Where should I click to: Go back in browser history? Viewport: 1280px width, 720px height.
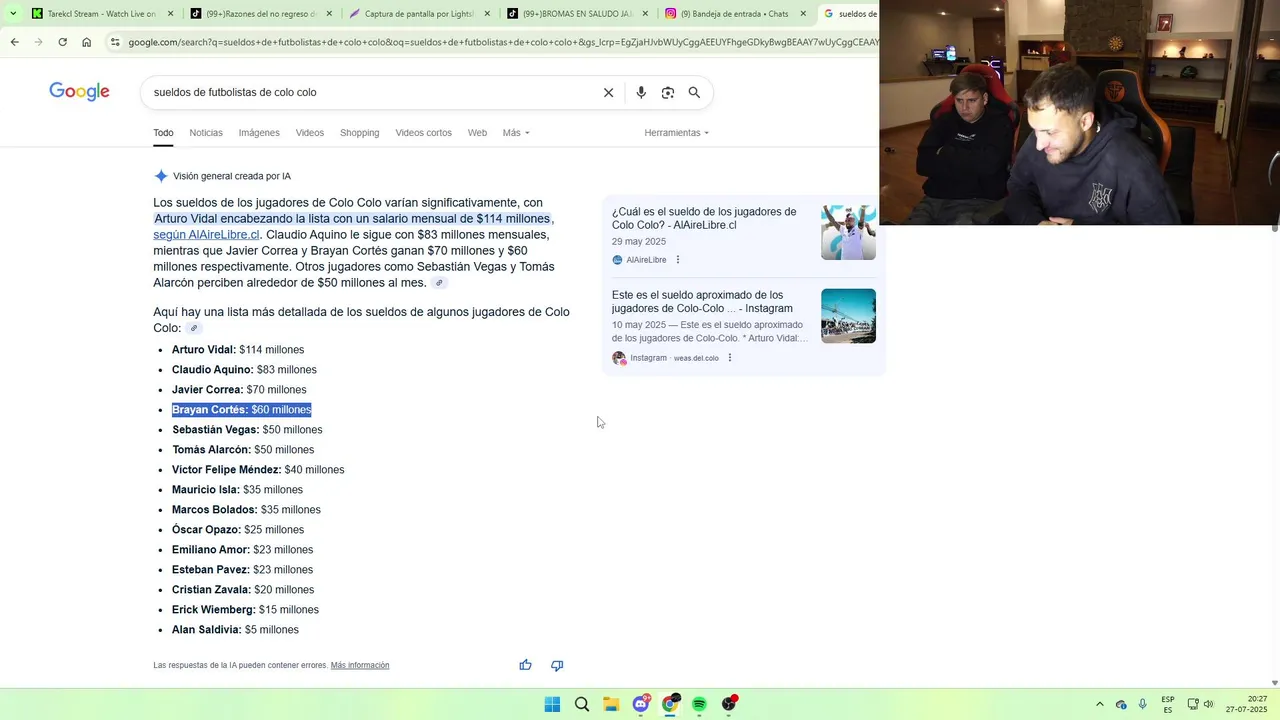tap(14, 42)
